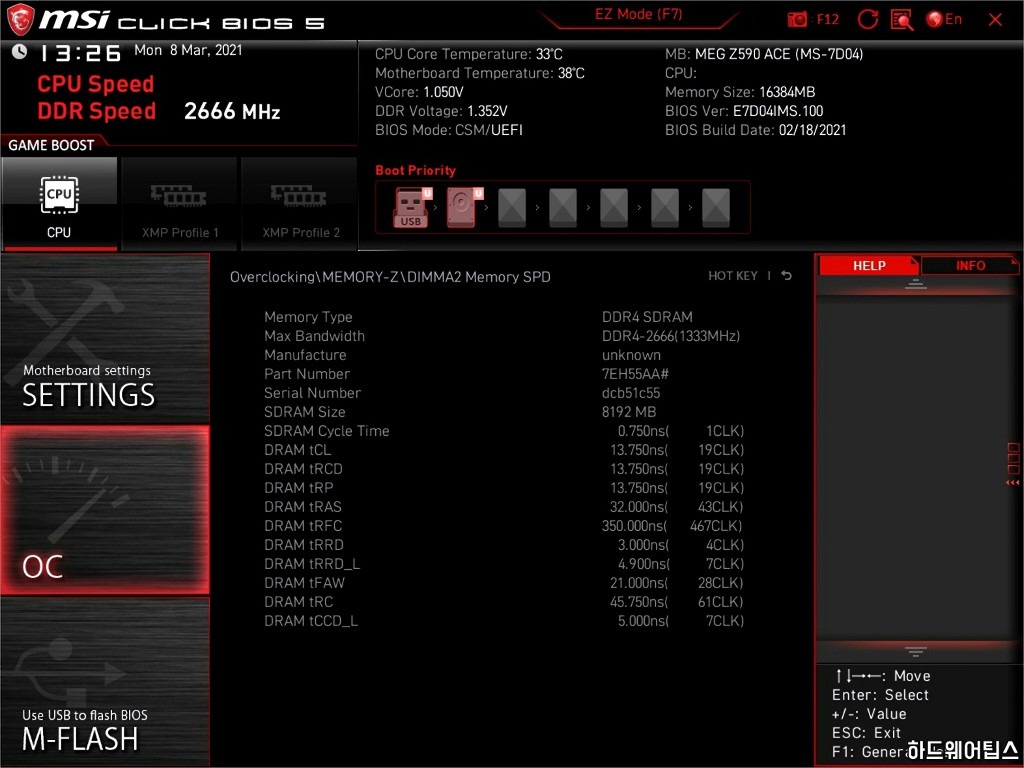The image size is (1024, 768).
Task: Click the DDR Speed 2666 MHz readout
Action: pyautogui.click(x=159, y=111)
